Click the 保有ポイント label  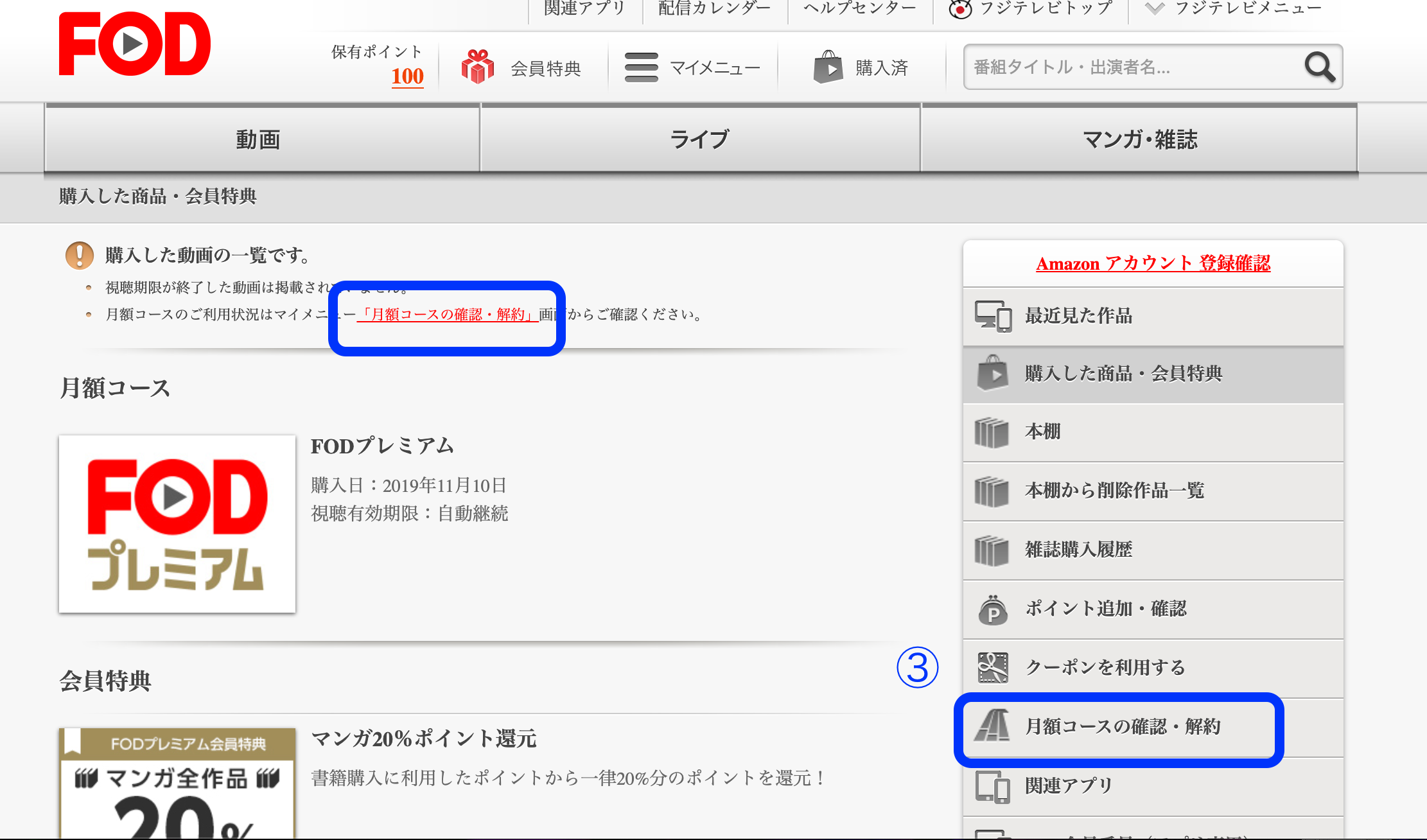click(377, 52)
